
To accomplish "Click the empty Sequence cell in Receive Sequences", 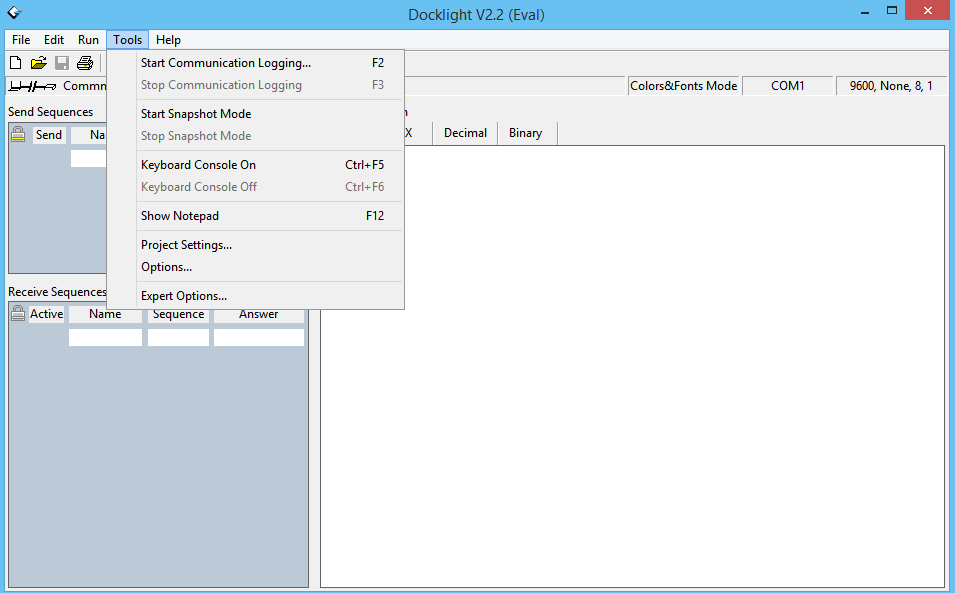I will [x=178, y=337].
